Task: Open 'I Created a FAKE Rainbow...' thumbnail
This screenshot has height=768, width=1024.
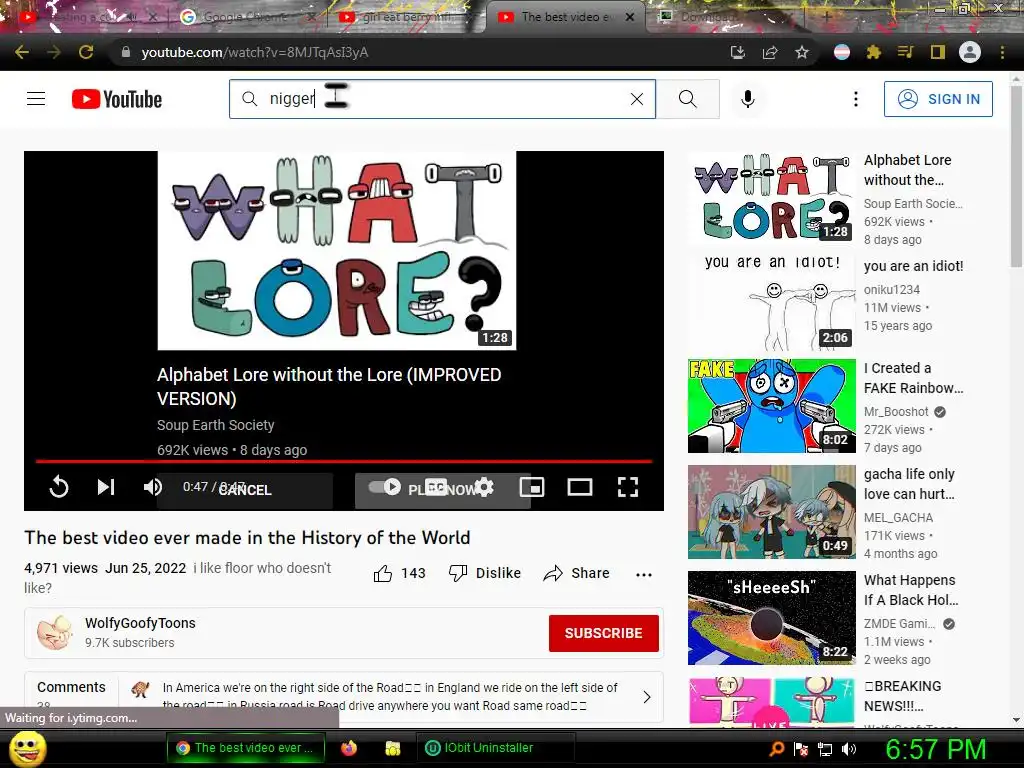Action: tap(771, 406)
